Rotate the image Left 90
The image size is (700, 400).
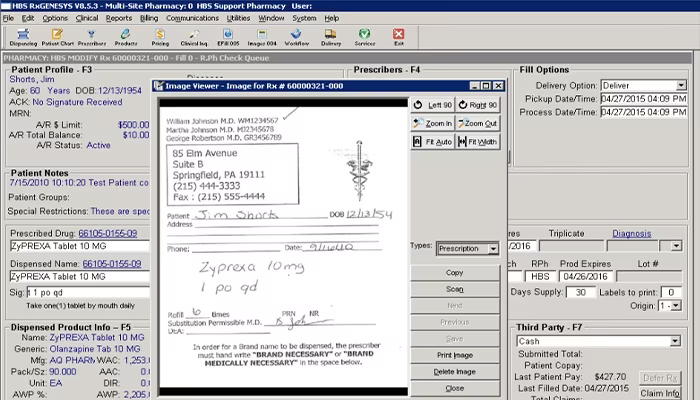pos(432,105)
